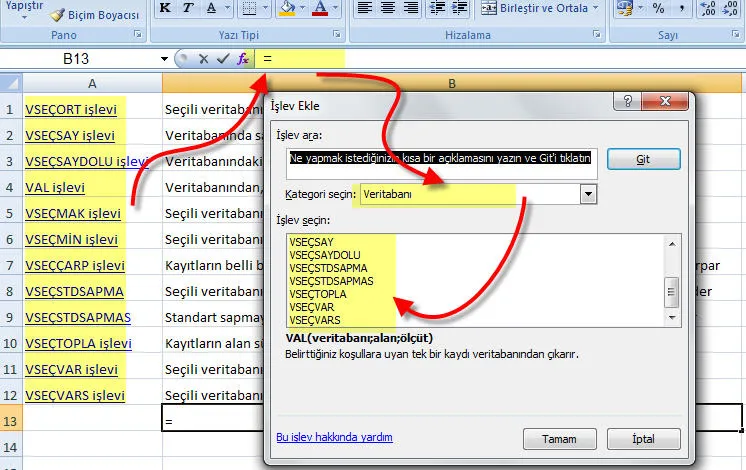Click the percent style icon
The image size is (746, 470).
[x=659, y=9]
